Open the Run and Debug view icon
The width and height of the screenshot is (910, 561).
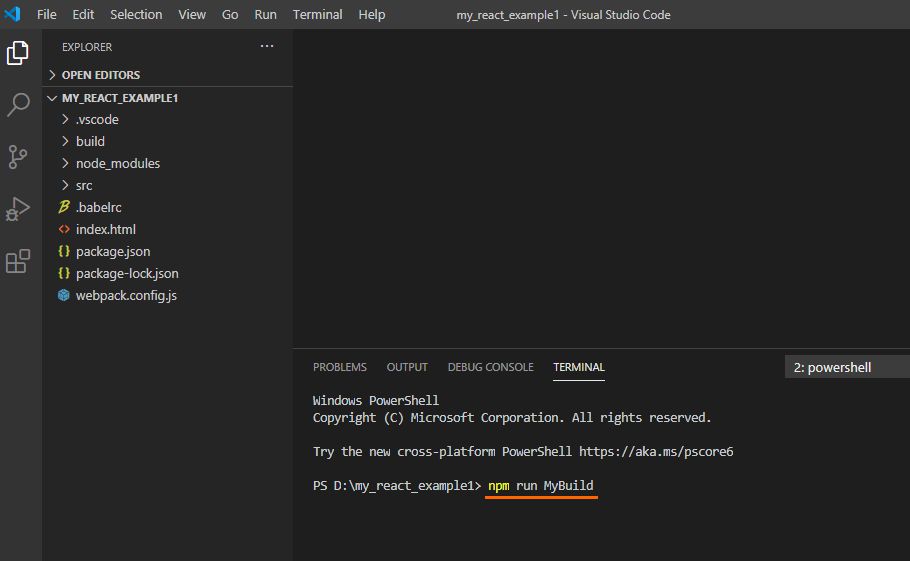[x=18, y=209]
